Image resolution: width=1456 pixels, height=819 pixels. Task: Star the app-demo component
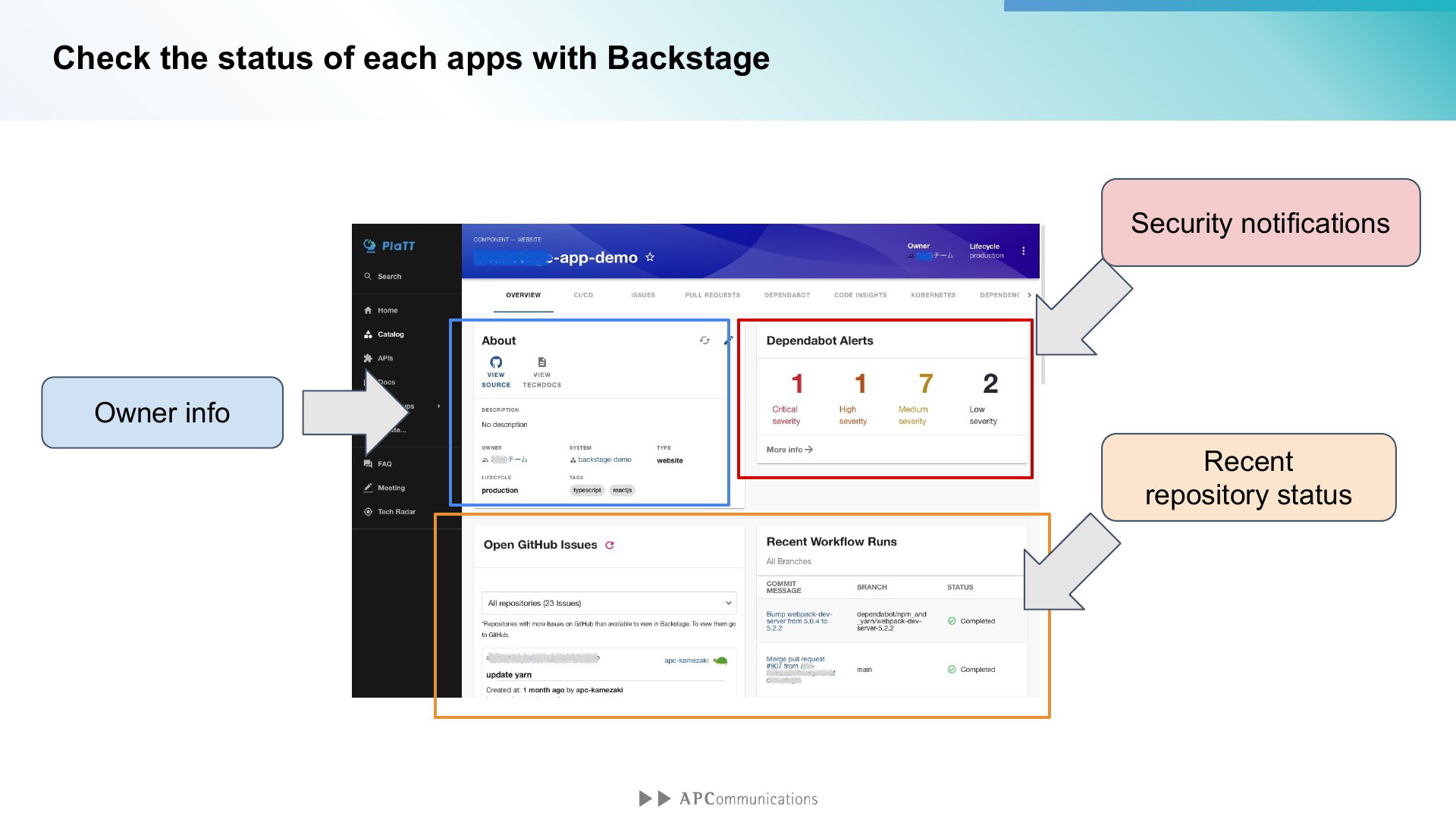point(650,258)
